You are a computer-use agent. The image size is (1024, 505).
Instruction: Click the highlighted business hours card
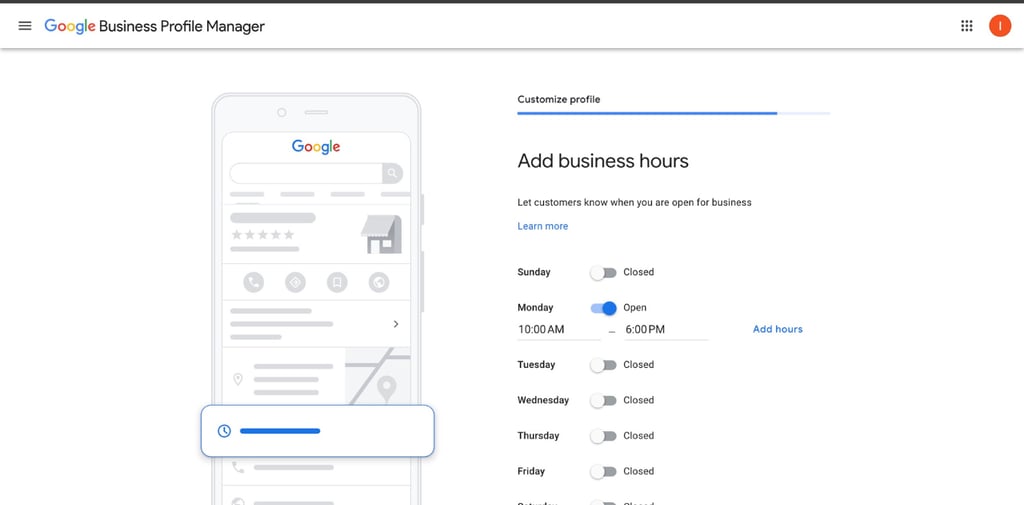pos(317,431)
